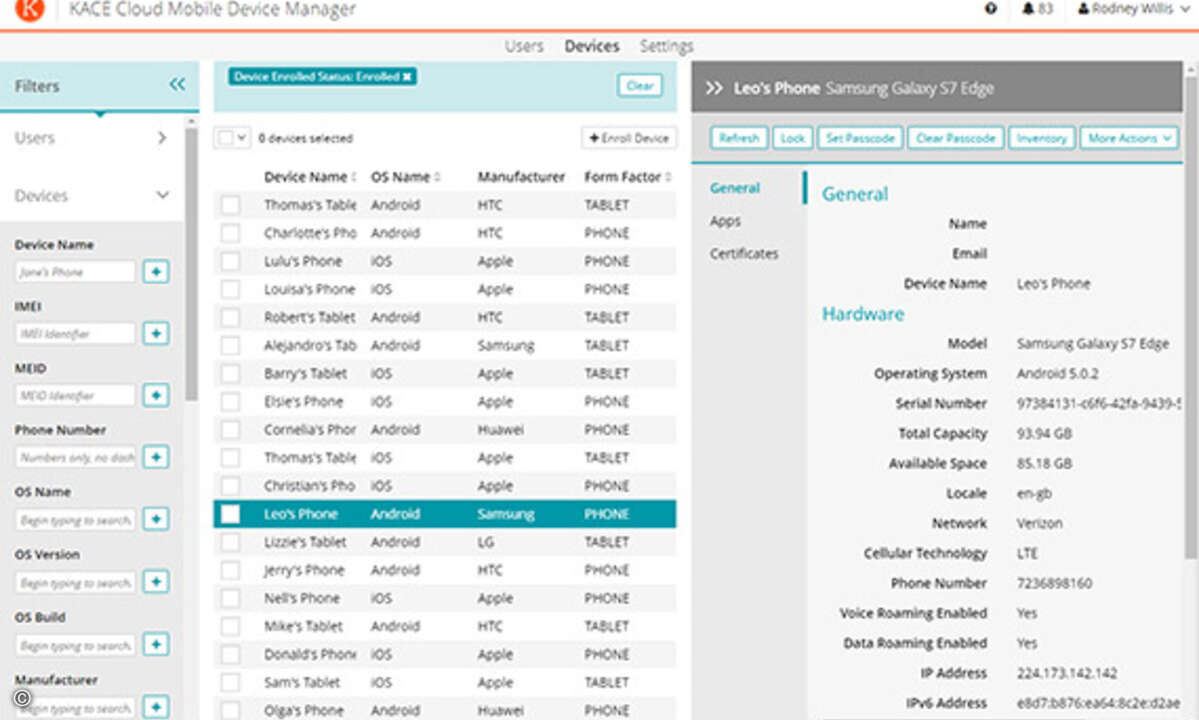Image resolution: width=1199 pixels, height=720 pixels.
Task: Open the Rodney Willis user menu
Action: (x=1133, y=8)
